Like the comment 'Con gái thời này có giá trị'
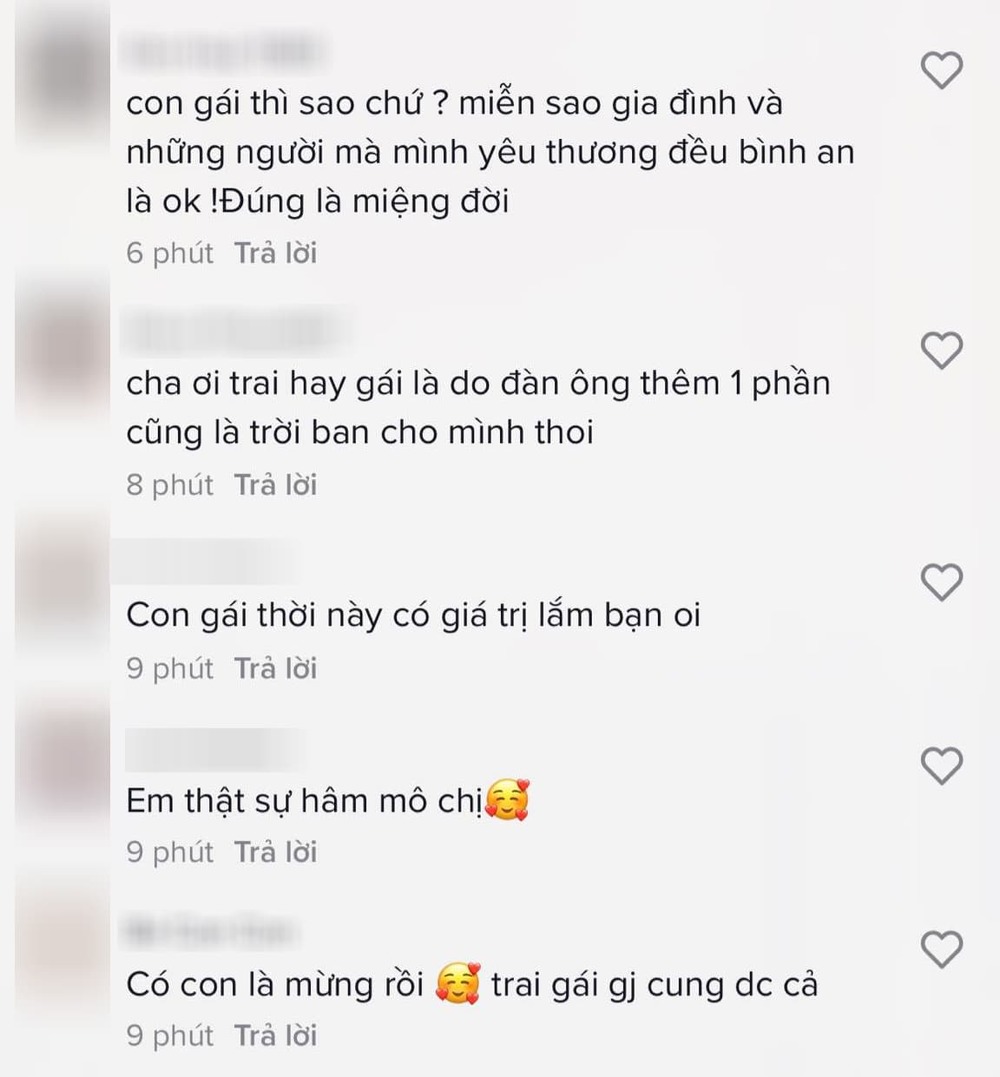The height and width of the screenshot is (1077, 1000). point(941,582)
